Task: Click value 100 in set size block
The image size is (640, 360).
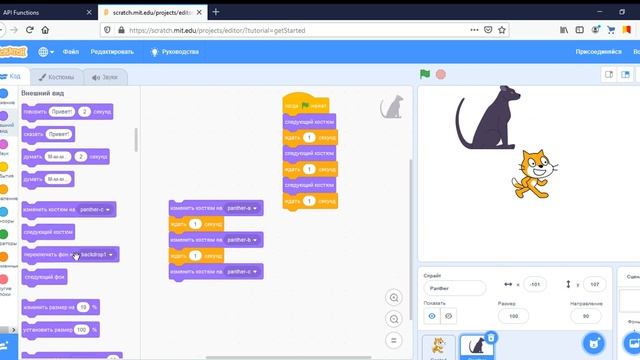Action: click(81, 329)
